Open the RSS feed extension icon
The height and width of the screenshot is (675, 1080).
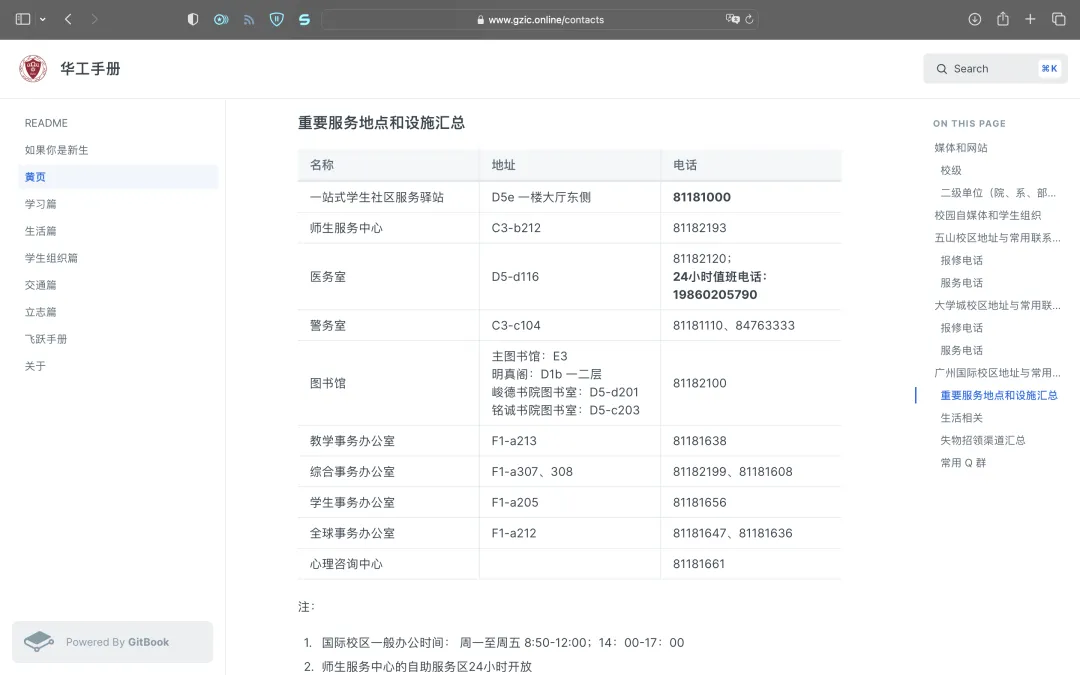pyautogui.click(x=249, y=19)
